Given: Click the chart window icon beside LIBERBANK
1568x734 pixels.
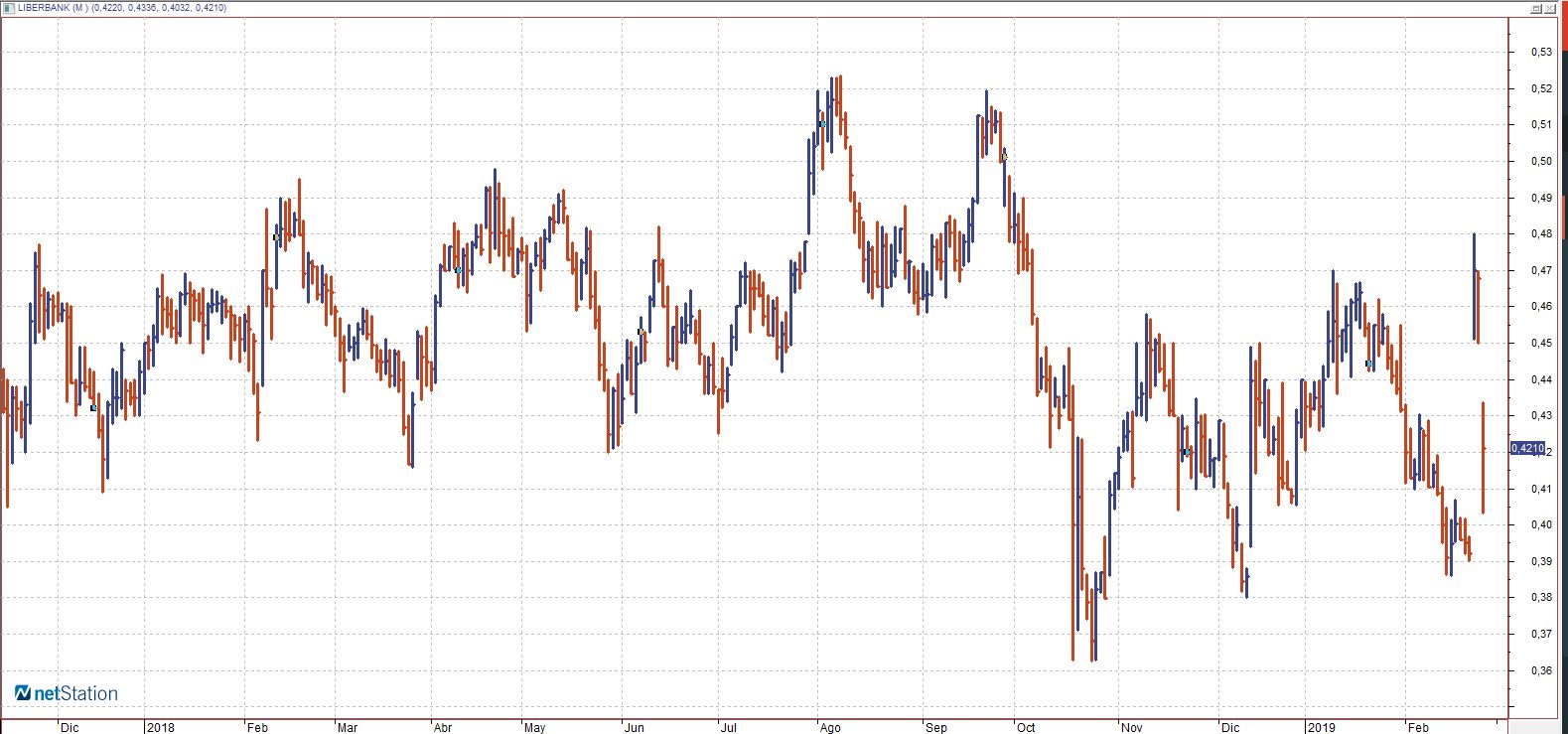Looking at the screenshot, I should click(x=9, y=8).
